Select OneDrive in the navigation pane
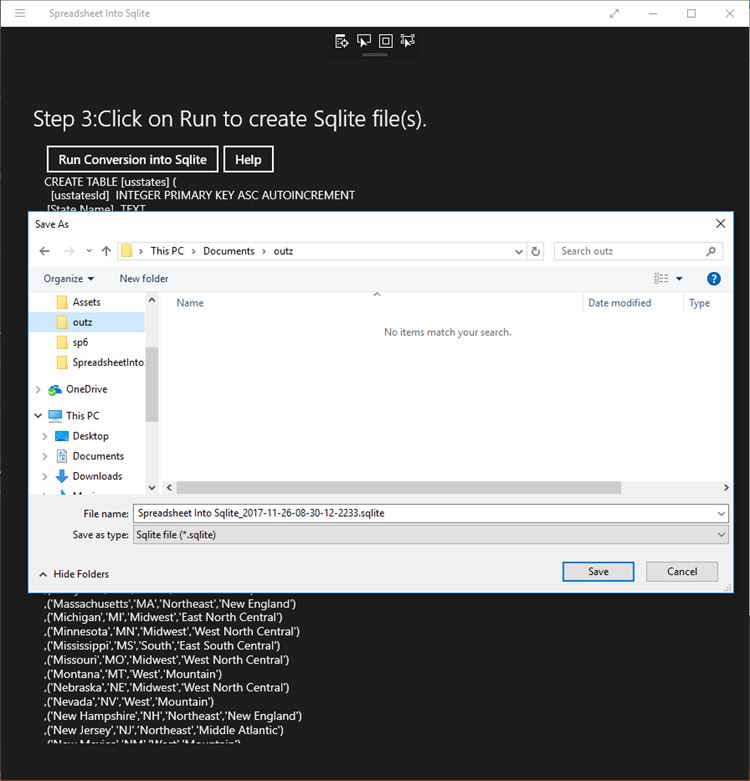The image size is (750, 781). (86, 389)
